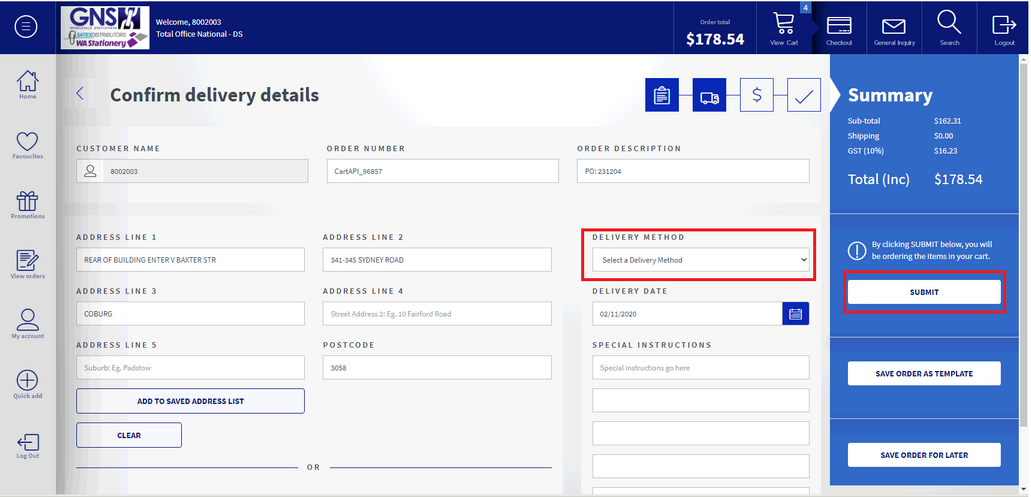Click Add To Saved Address List
The height and width of the screenshot is (497, 1031).
[x=190, y=401]
